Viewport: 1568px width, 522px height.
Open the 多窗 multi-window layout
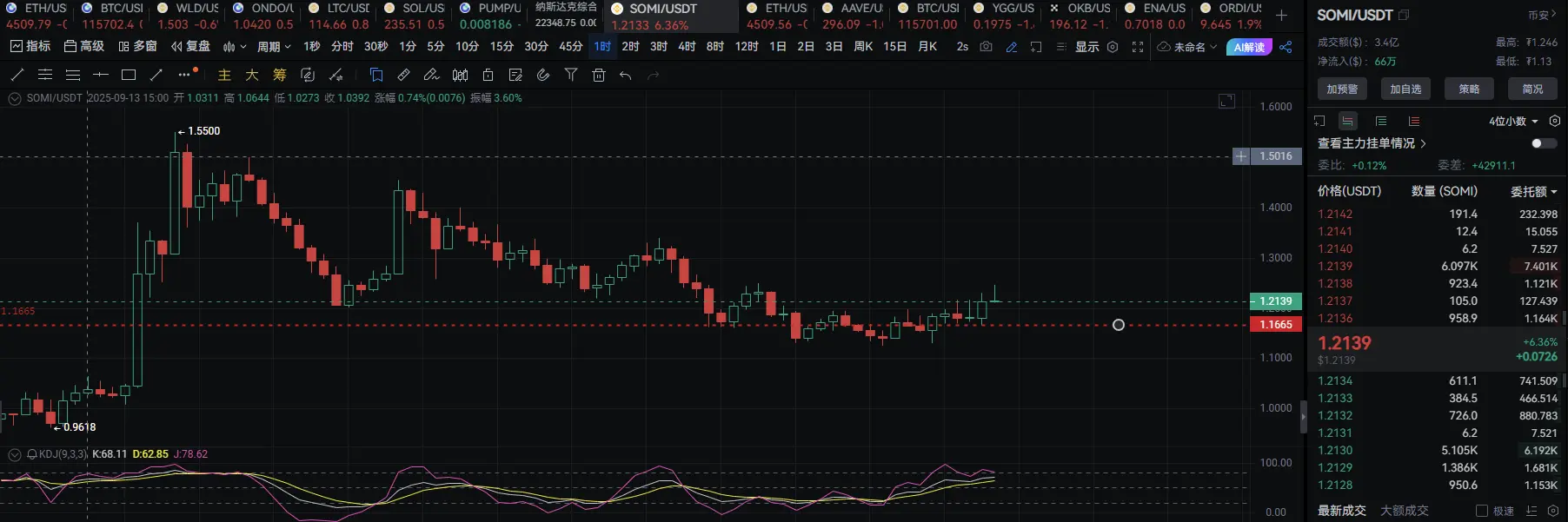137,47
